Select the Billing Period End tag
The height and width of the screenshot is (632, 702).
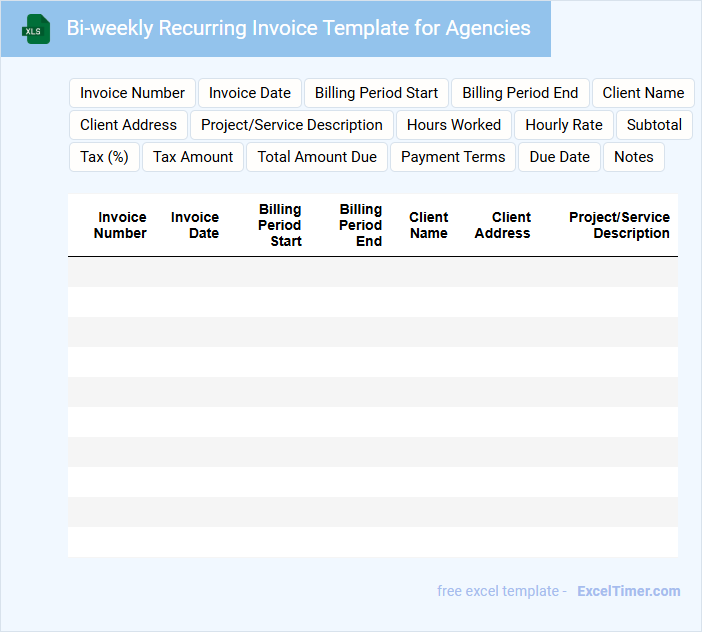[520, 93]
